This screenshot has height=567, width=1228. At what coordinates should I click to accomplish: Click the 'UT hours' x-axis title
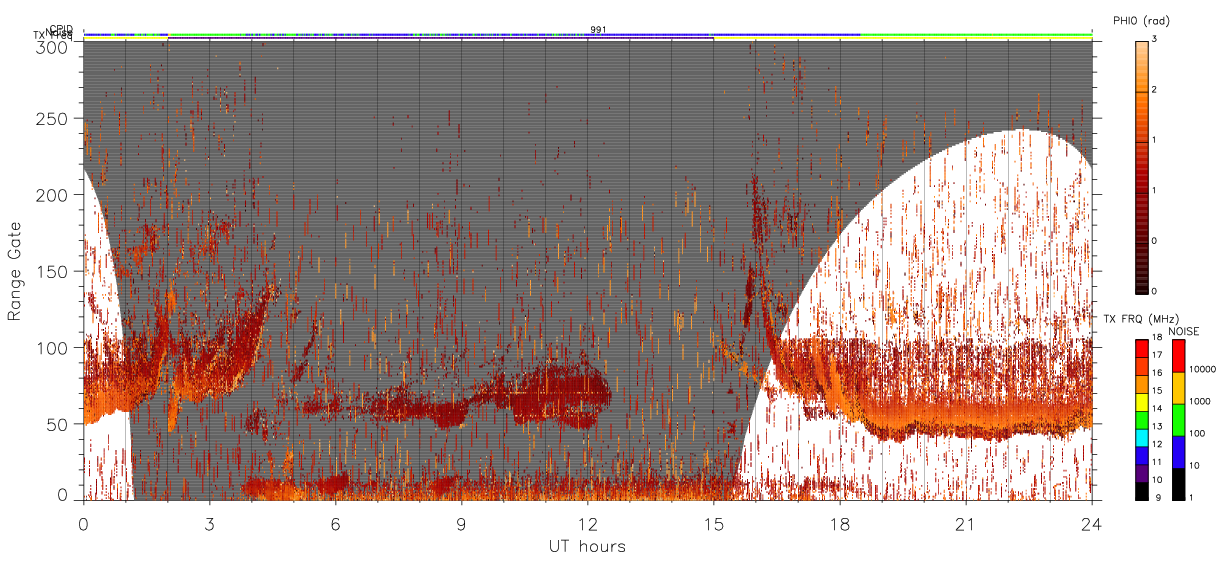pos(587,546)
